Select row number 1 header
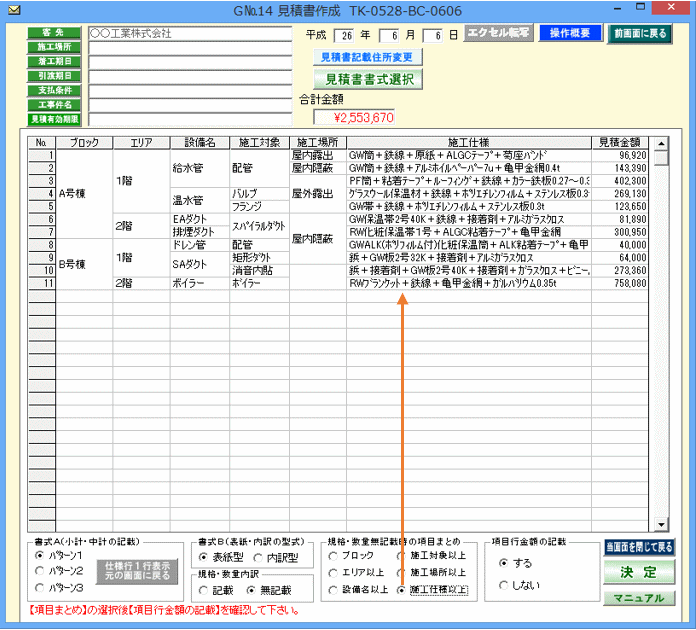The height and width of the screenshot is (630, 696). pyautogui.click(x=42, y=155)
